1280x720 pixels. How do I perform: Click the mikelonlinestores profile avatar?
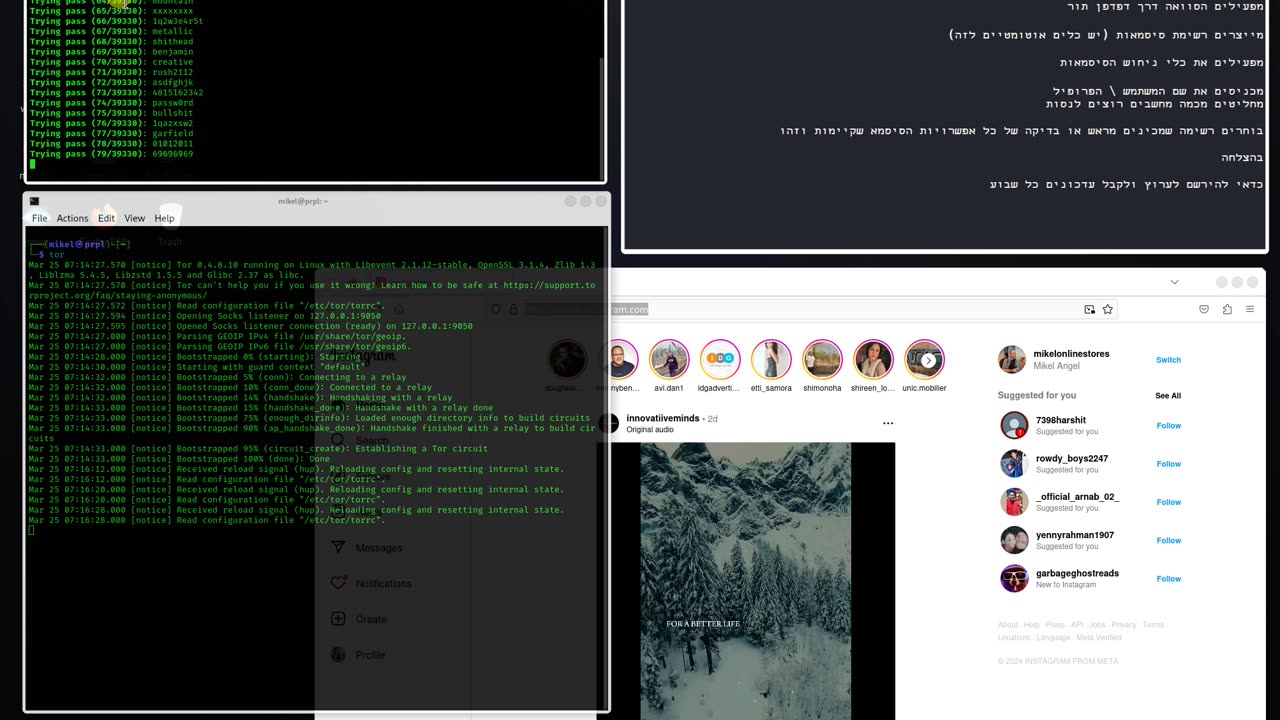click(1012, 359)
